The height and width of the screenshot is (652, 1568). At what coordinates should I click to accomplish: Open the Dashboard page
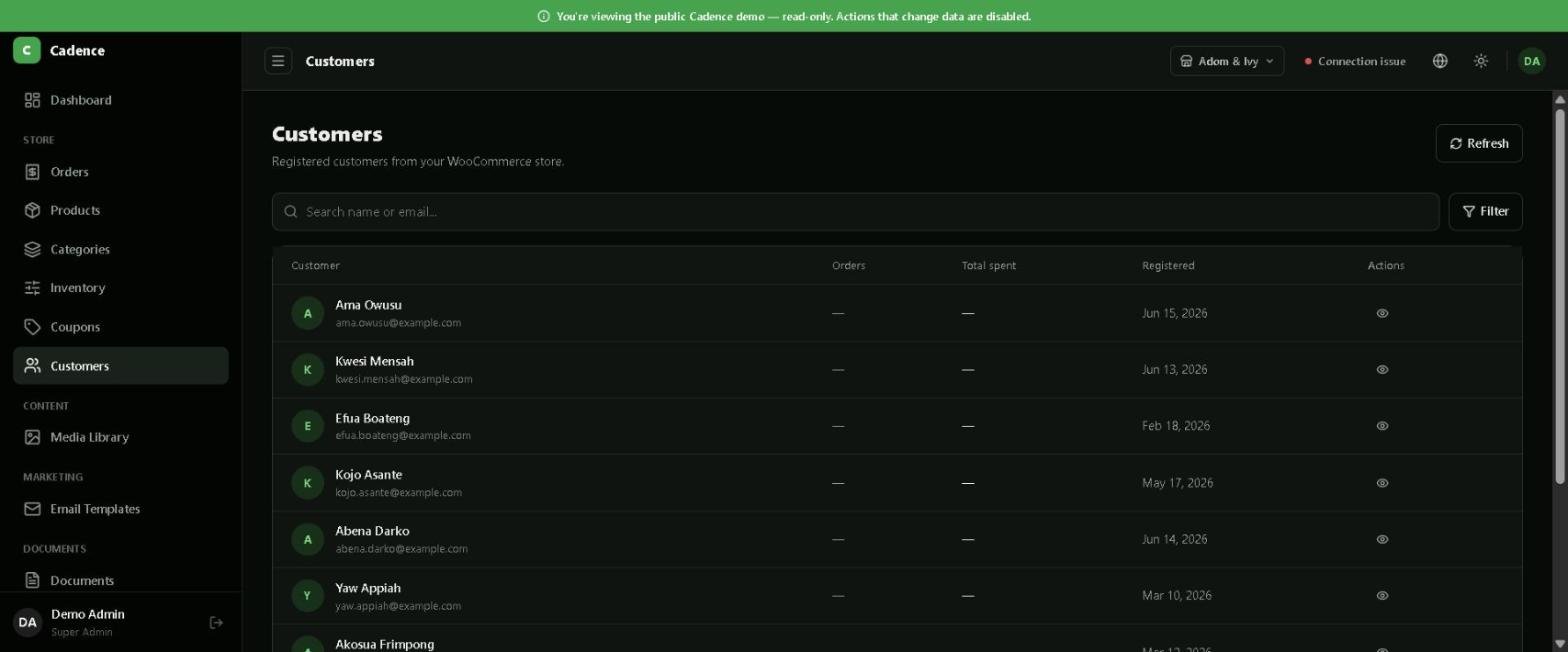click(x=121, y=100)
